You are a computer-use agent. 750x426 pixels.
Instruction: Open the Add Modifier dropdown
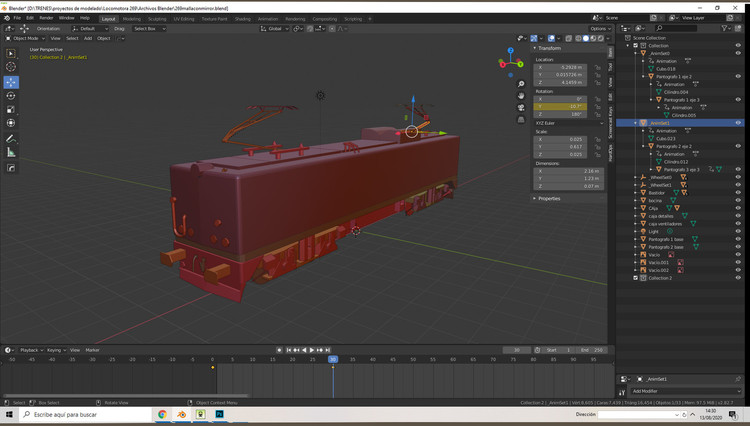coord(685,391)
